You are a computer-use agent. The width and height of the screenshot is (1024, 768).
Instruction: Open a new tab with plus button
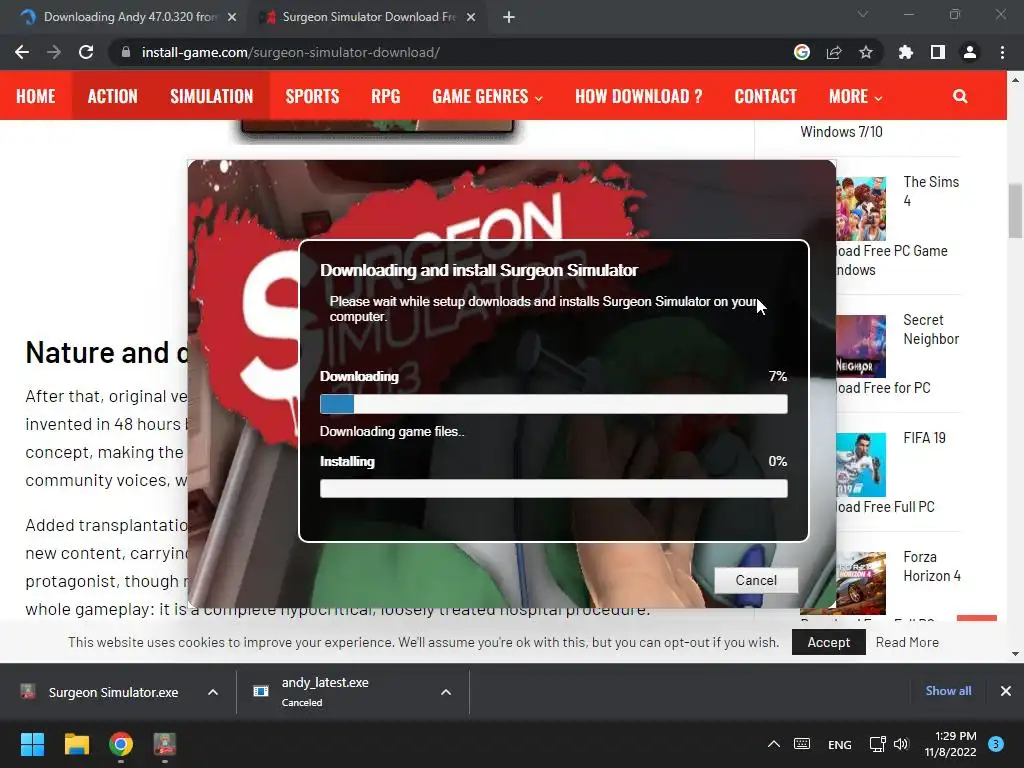pos(509,17)
